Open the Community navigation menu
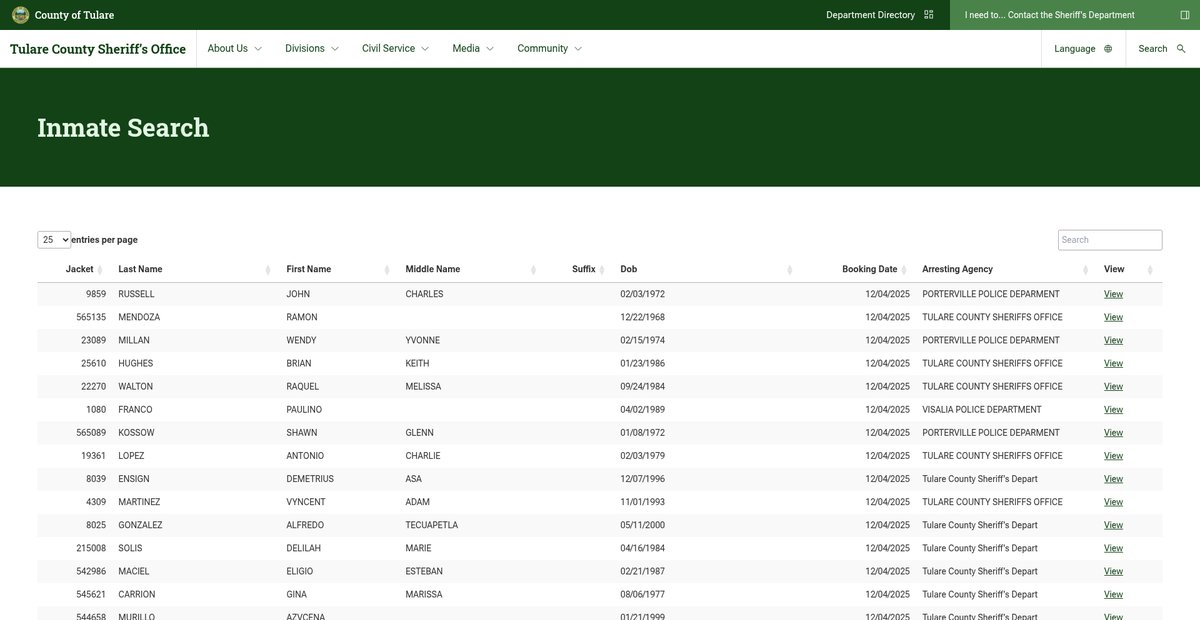Image resolution: width=1200 pixels, height=620 pixels. click(549, 49)
